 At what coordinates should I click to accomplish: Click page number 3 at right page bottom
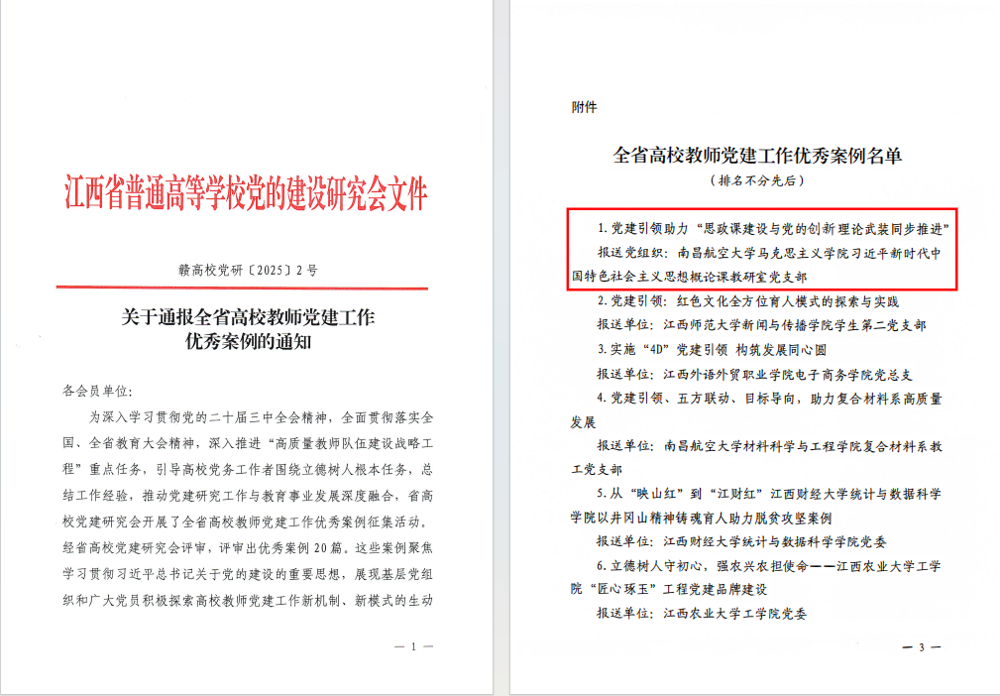pyautogui.click(x=921, y=647)
